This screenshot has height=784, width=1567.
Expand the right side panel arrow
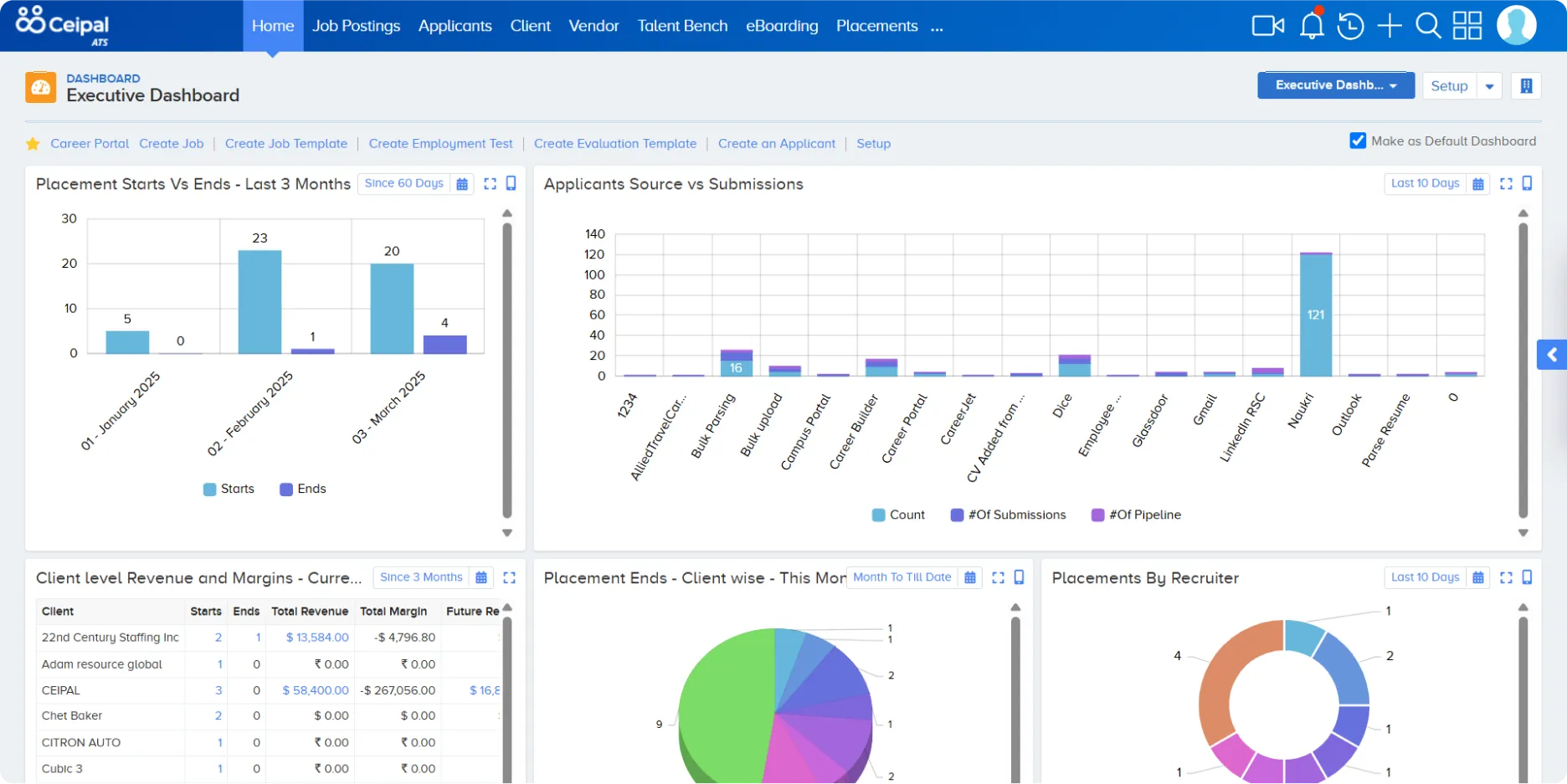point(1552,355)
